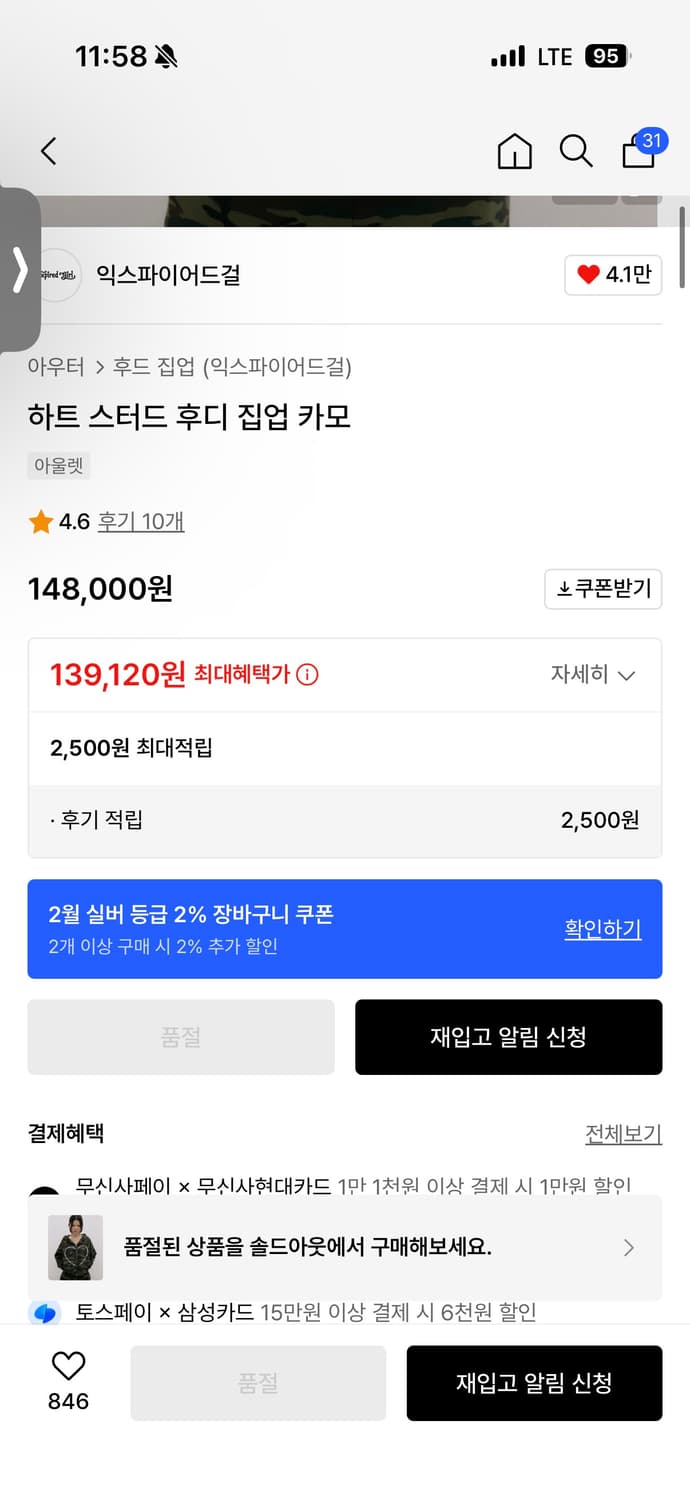Request restock alert with 재입고 알림 신청
This screenshot has width=690, height=1500.
(x=508, y=1037)
